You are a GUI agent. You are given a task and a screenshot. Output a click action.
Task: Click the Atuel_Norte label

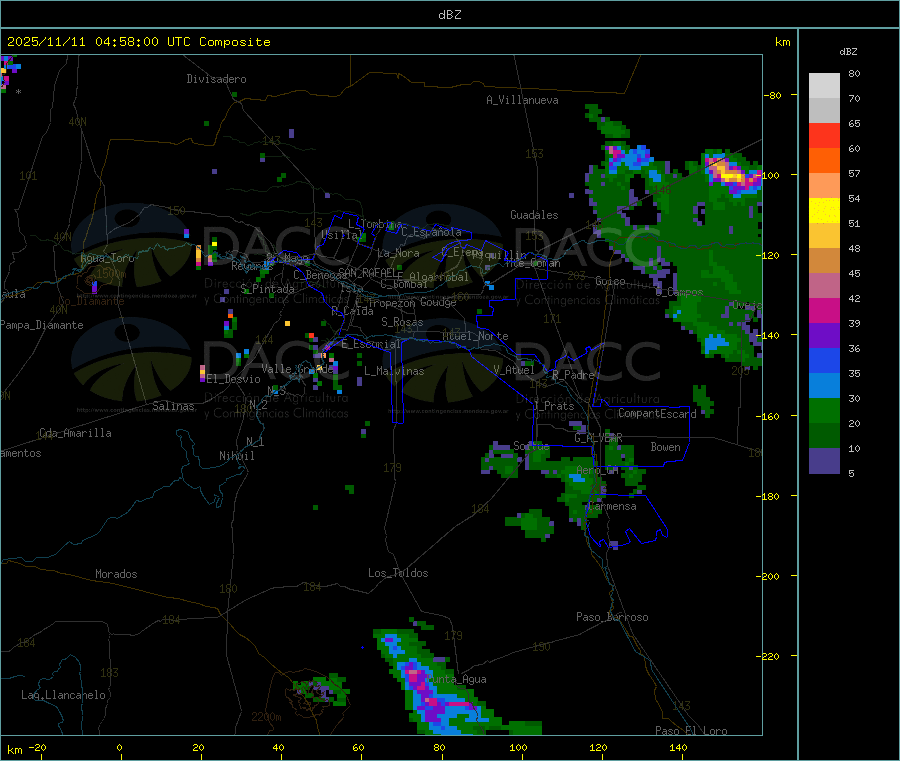click(x=475, y=336)
